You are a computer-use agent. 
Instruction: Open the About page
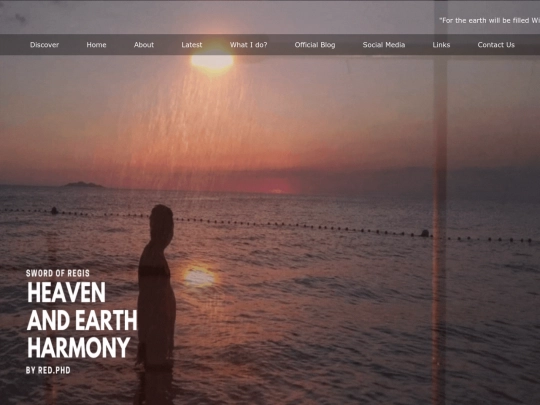tap(144, 45)
